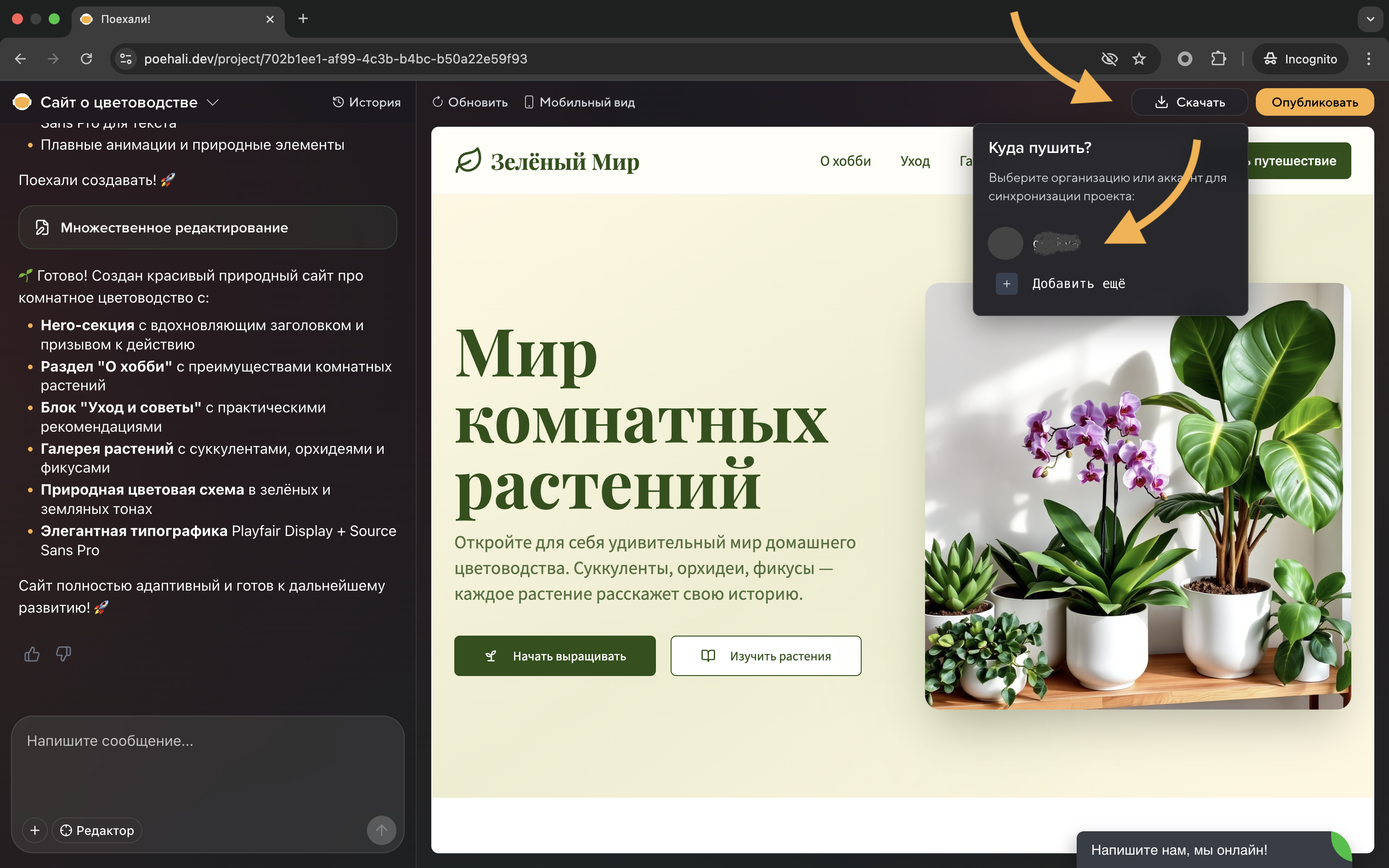Give thumbs up on the assistant message
Image resolution: width=1389 pixels, height=868 pixels.
(x=32, y=654)
